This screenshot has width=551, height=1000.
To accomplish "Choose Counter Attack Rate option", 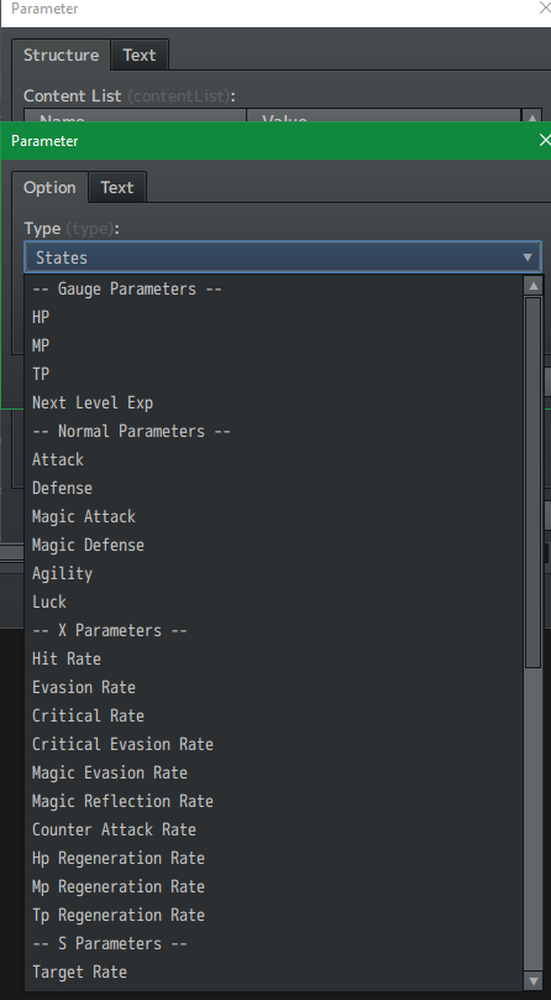I will click(274, 829).
